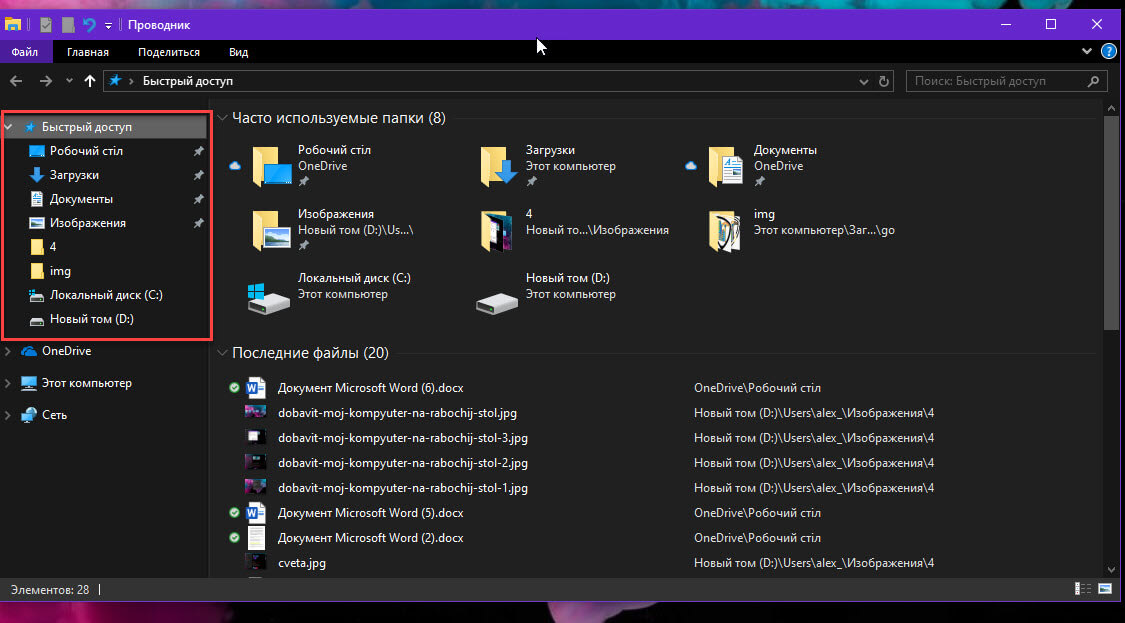This screenshot has width=1125, height=623.
Task: Select dobavit-moj-kompyuter-na-rabochij-stol-2.jpg file
Action: [x=403, y=464]
